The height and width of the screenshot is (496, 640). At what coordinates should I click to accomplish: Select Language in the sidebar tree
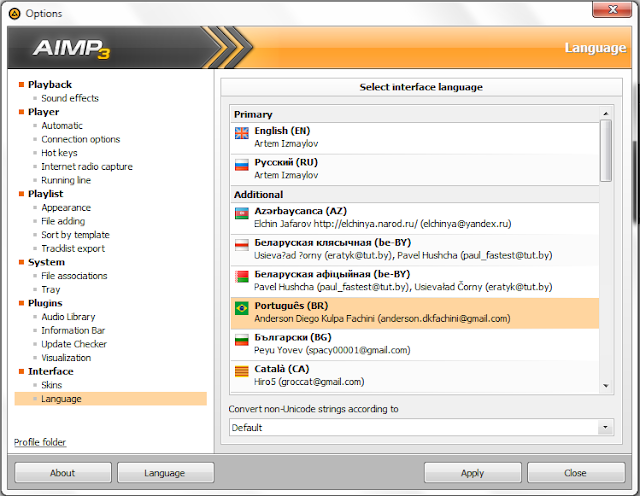coord(111,399)
